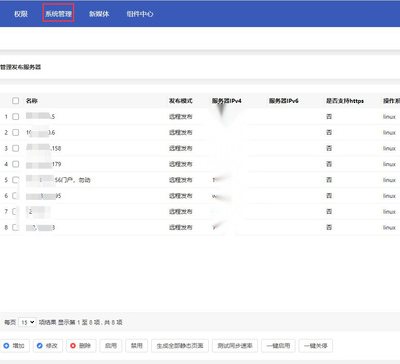Viewport: 400px width, 364px height.
Task: Tick the select-all checkbox in table header
Action: (x=16, y=101)
